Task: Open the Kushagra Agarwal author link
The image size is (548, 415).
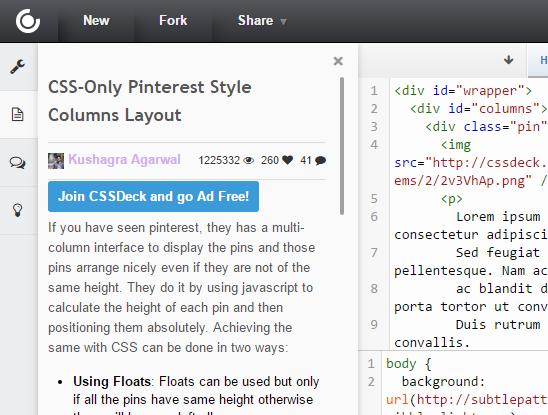Action: [x=124, y=159]
